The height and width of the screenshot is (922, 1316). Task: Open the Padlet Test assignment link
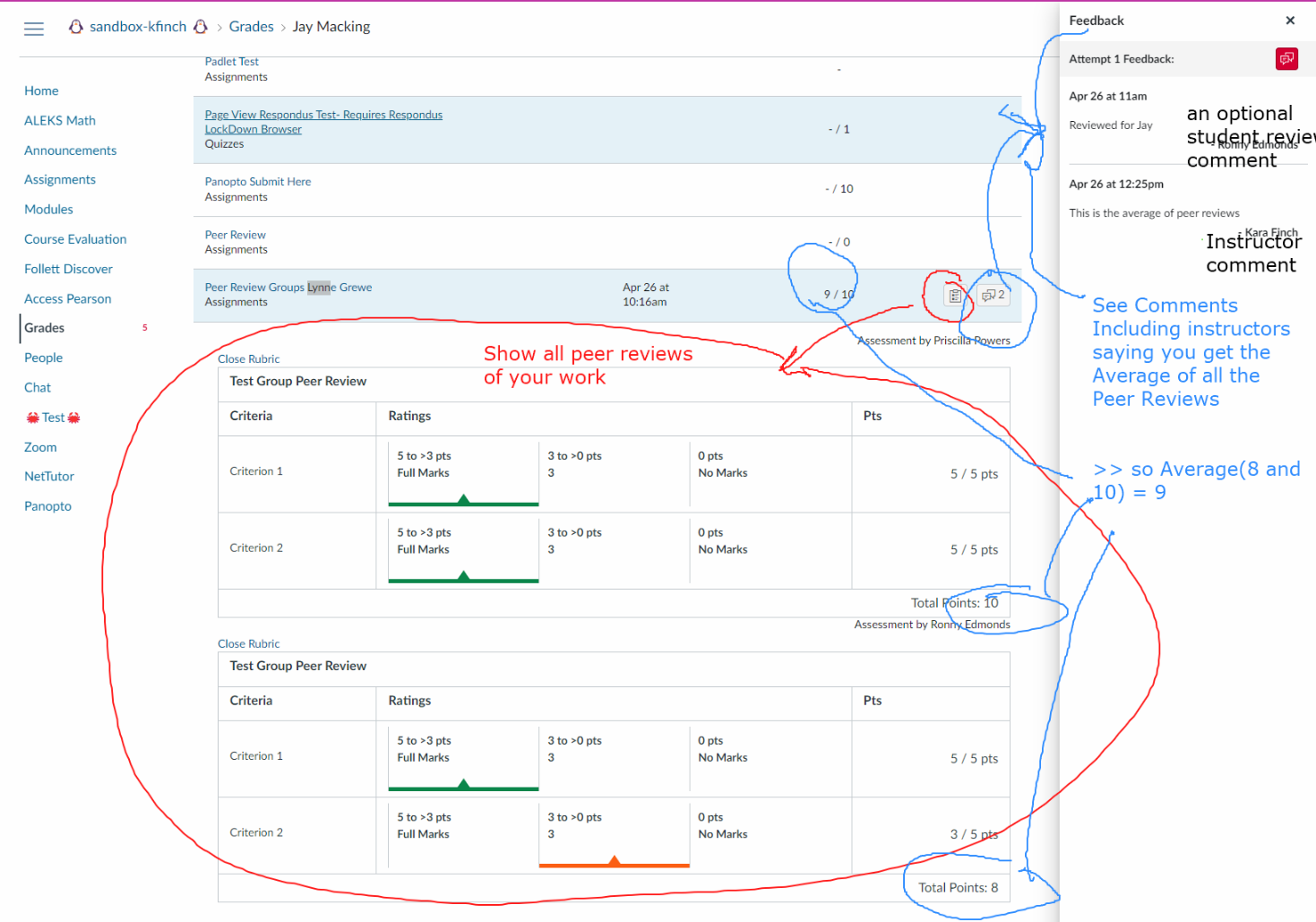pyautogui.click(x=231, y=62)
